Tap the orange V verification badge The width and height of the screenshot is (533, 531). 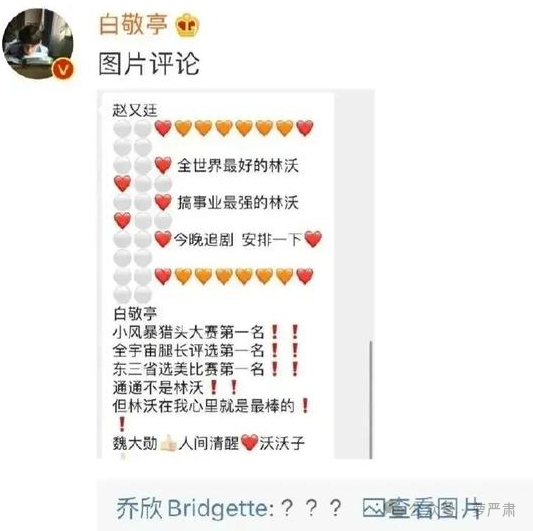tap(63, 69)
